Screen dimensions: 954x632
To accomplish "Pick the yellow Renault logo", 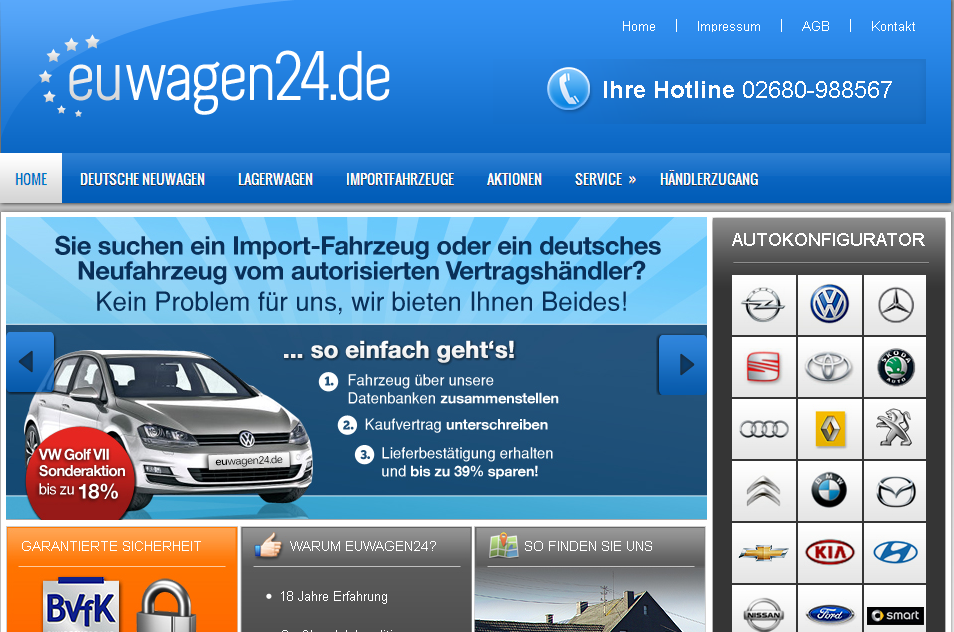I will click(x=829, y=429).
